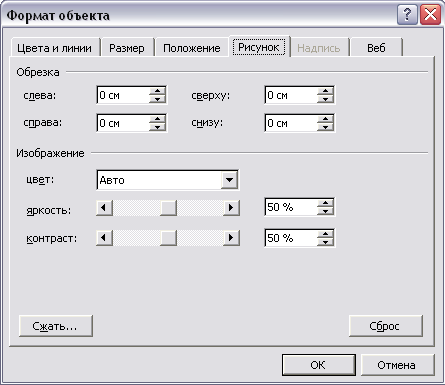The image size is (445, 385).
Task: Decrease the справа crop value
Action: pyautogui.click(x=157, y=127)
